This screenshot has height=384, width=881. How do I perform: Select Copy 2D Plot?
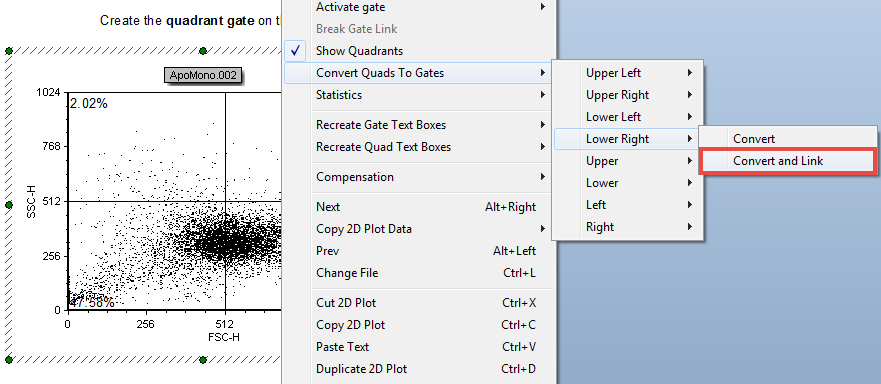click(x=419, y=325)
